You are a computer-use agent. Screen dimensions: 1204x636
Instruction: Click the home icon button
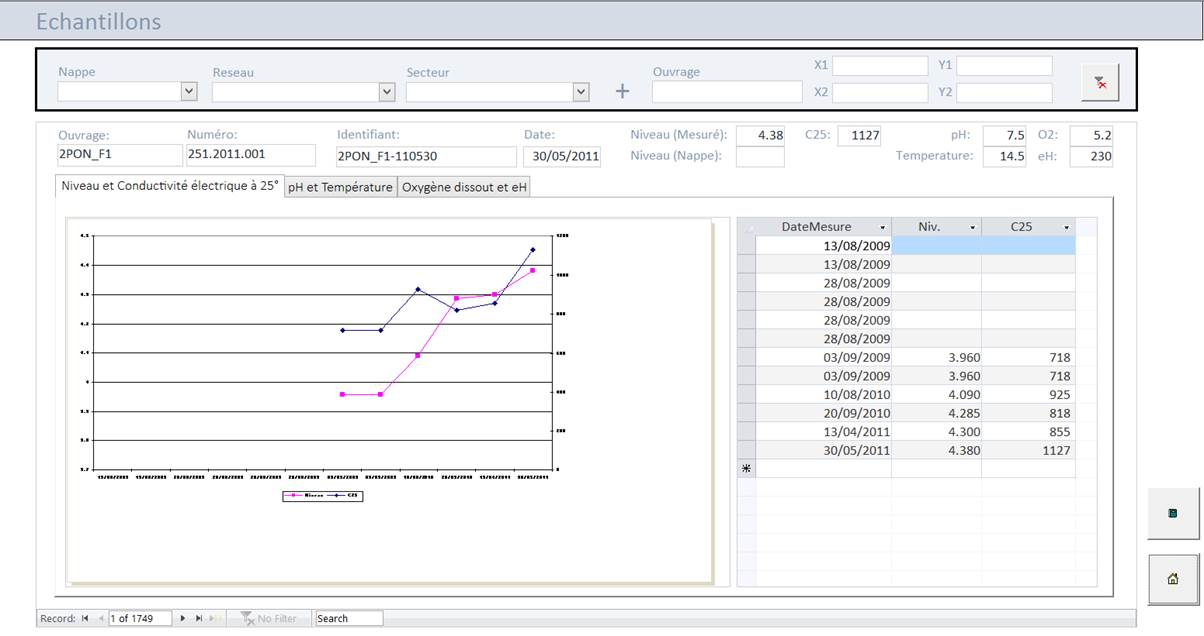click(1172, 579)
